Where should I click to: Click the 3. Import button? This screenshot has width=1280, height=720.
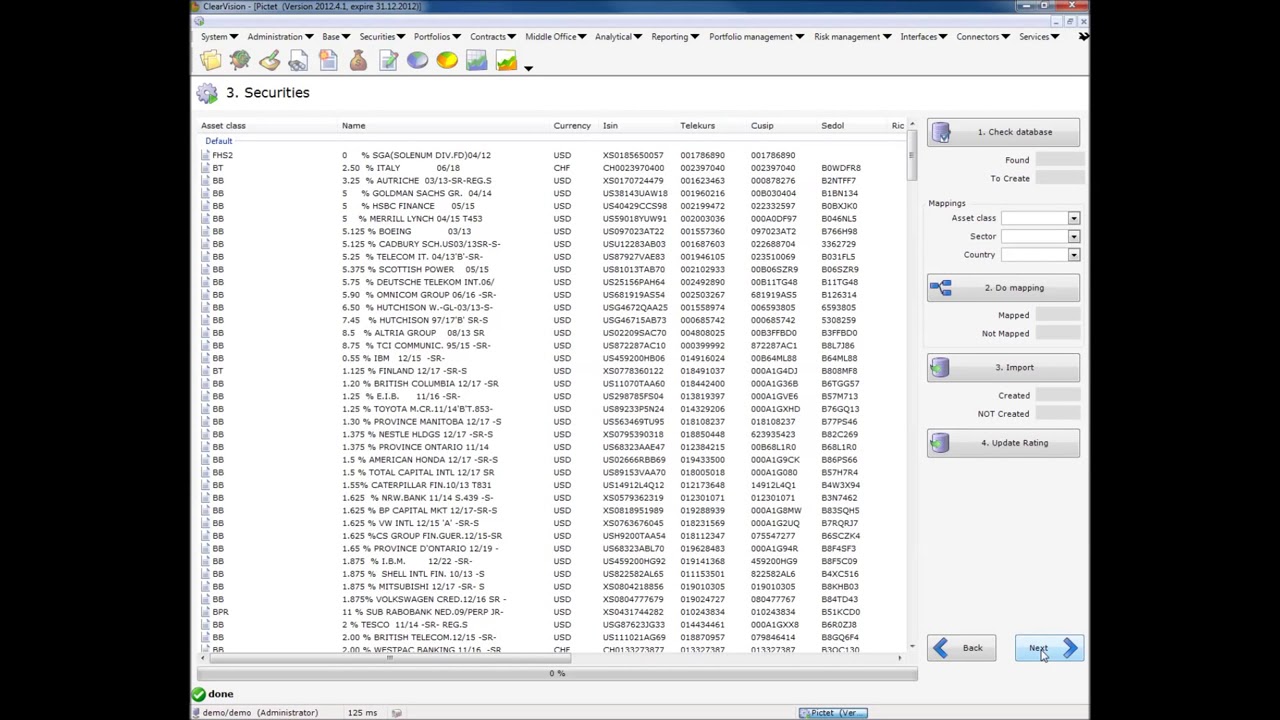coord(1003,368)
